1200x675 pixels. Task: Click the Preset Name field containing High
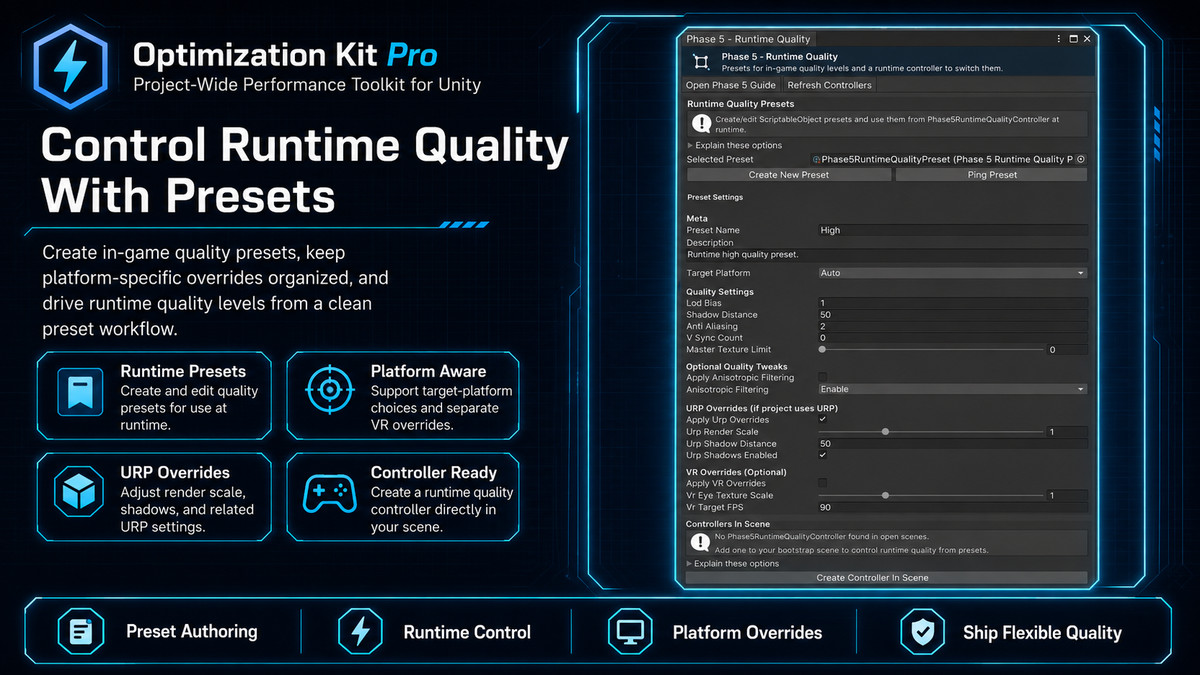952,230
